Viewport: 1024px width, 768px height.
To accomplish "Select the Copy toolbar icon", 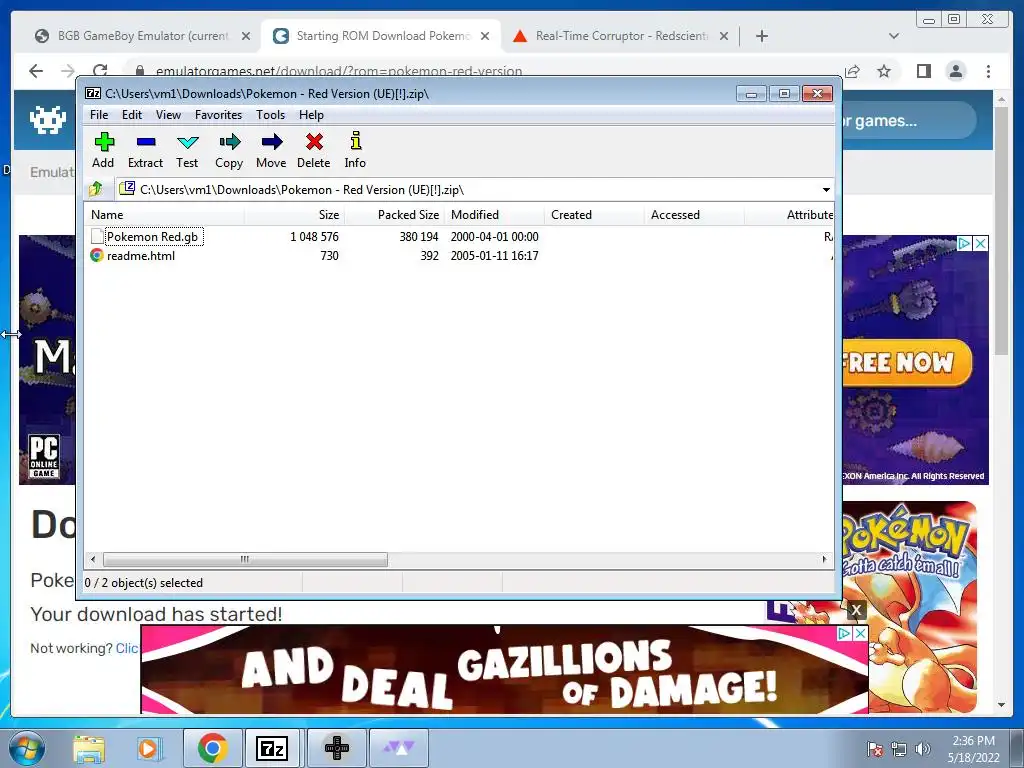I will click(229, 142).
